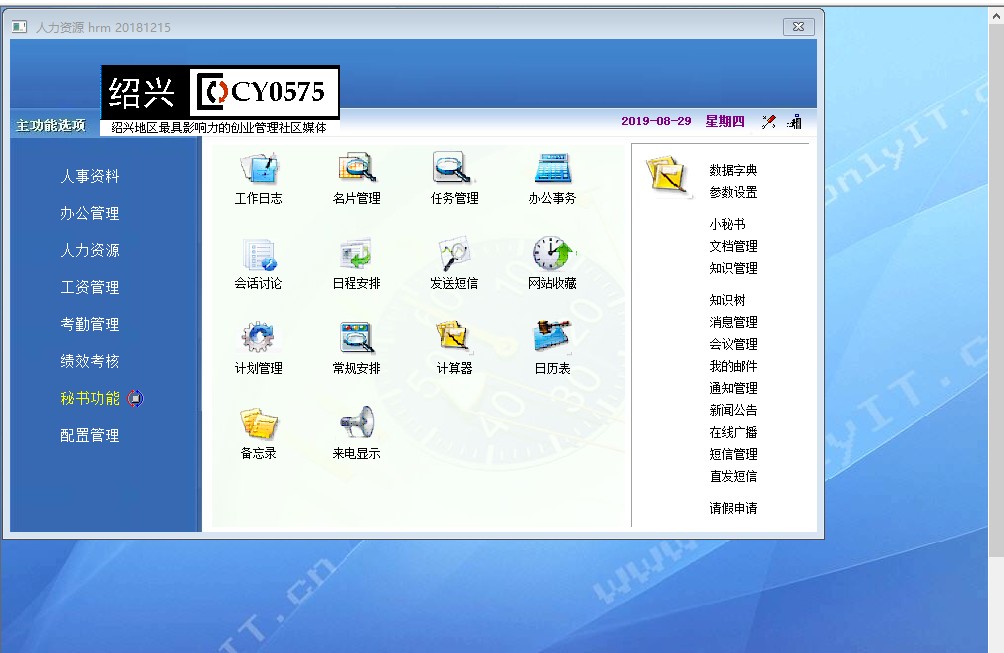Click the 绍兴地区最具影响力 slogan text
This screenshot has height=653, width=1004.
pyautogui.click(x=219, y=127)
